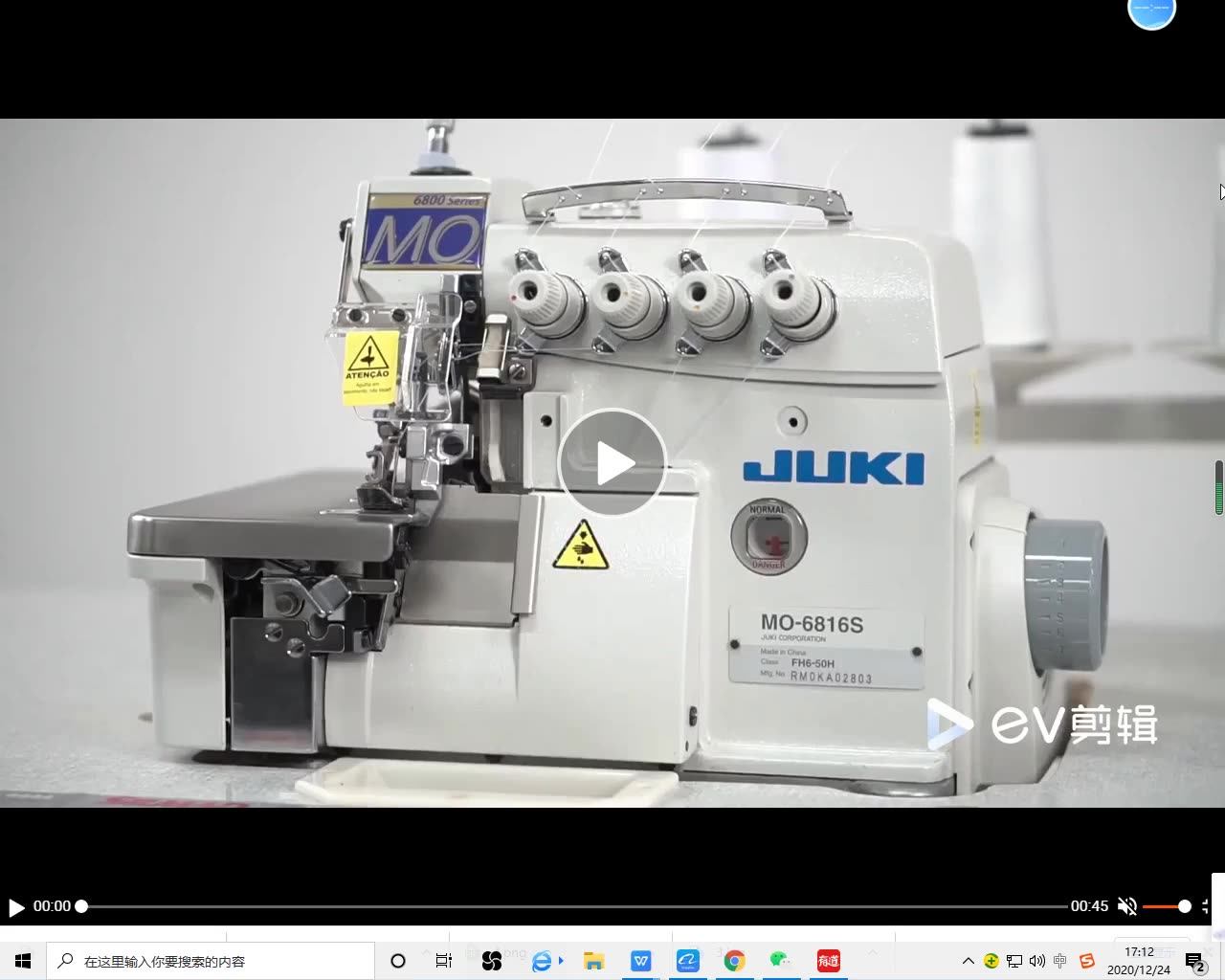1225x980 pixels.
Task: Open the red Youdao app on taskbar
Action: click(x=829, y=961)
